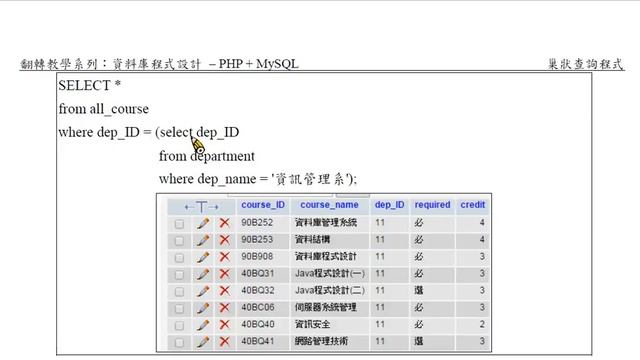Delete row 40BC06 with red X

(224, 308)
